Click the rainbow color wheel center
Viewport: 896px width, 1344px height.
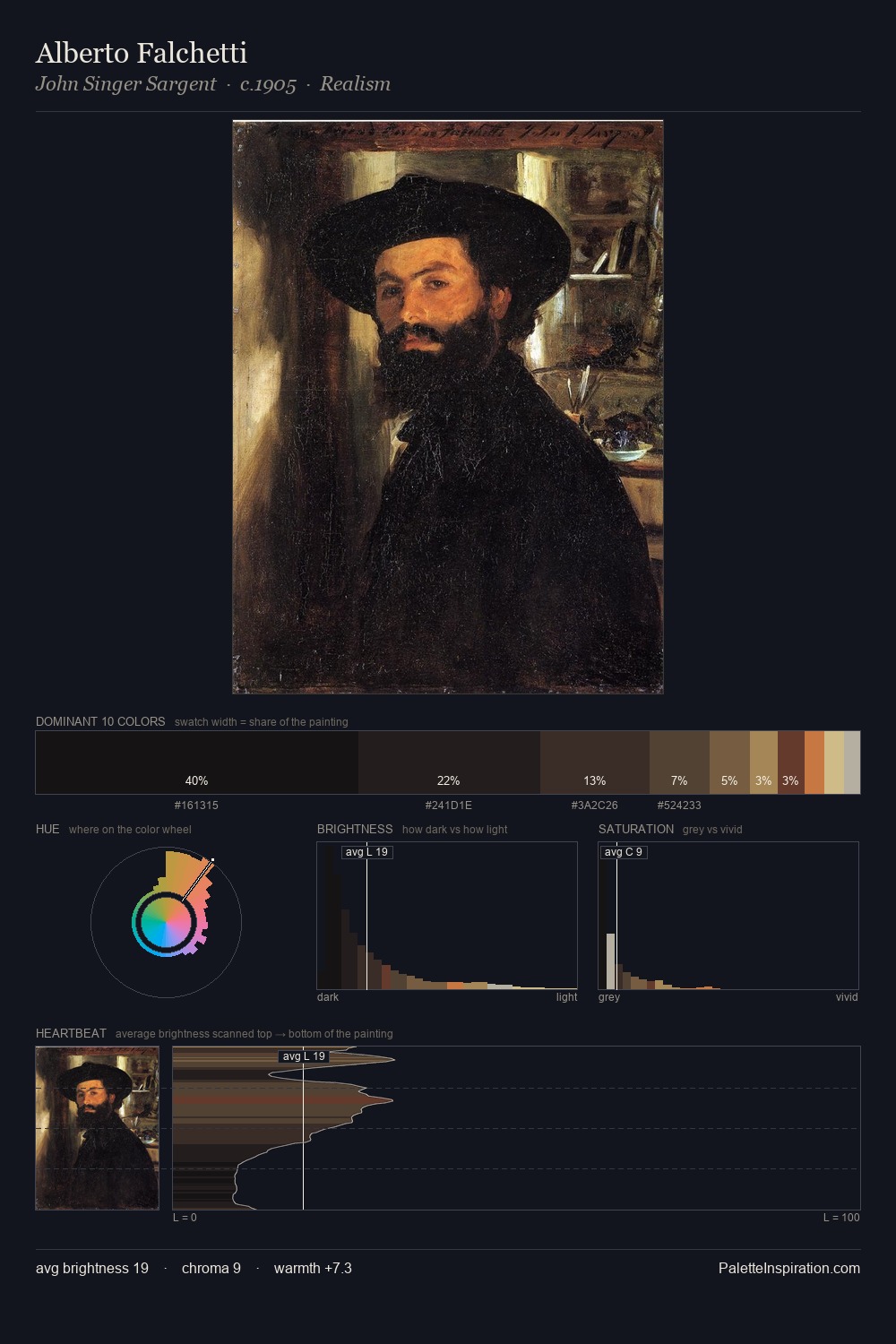click(x=166, y=922)
